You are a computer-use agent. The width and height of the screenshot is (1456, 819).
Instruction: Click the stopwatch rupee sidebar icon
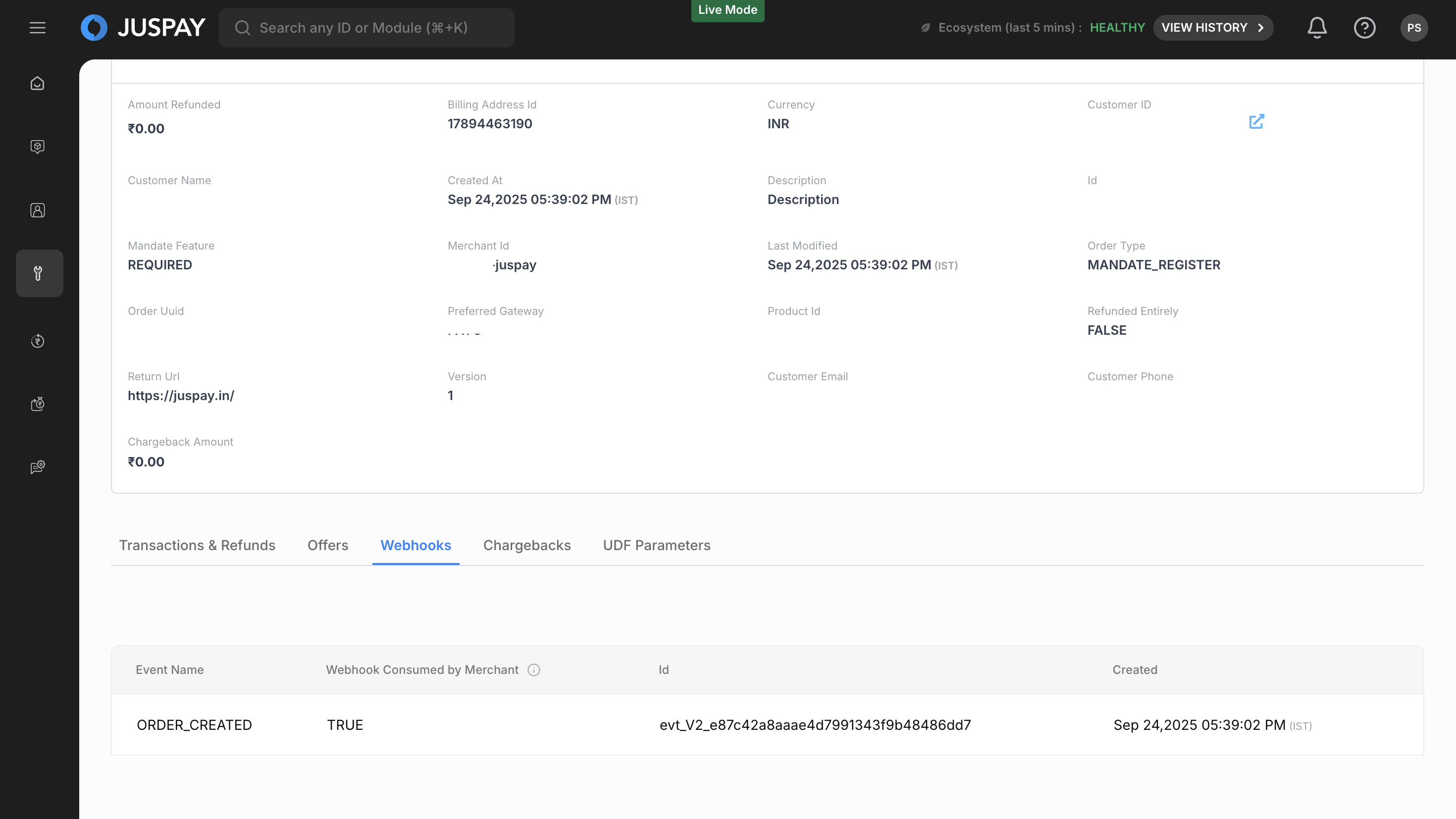pos(37,404)
